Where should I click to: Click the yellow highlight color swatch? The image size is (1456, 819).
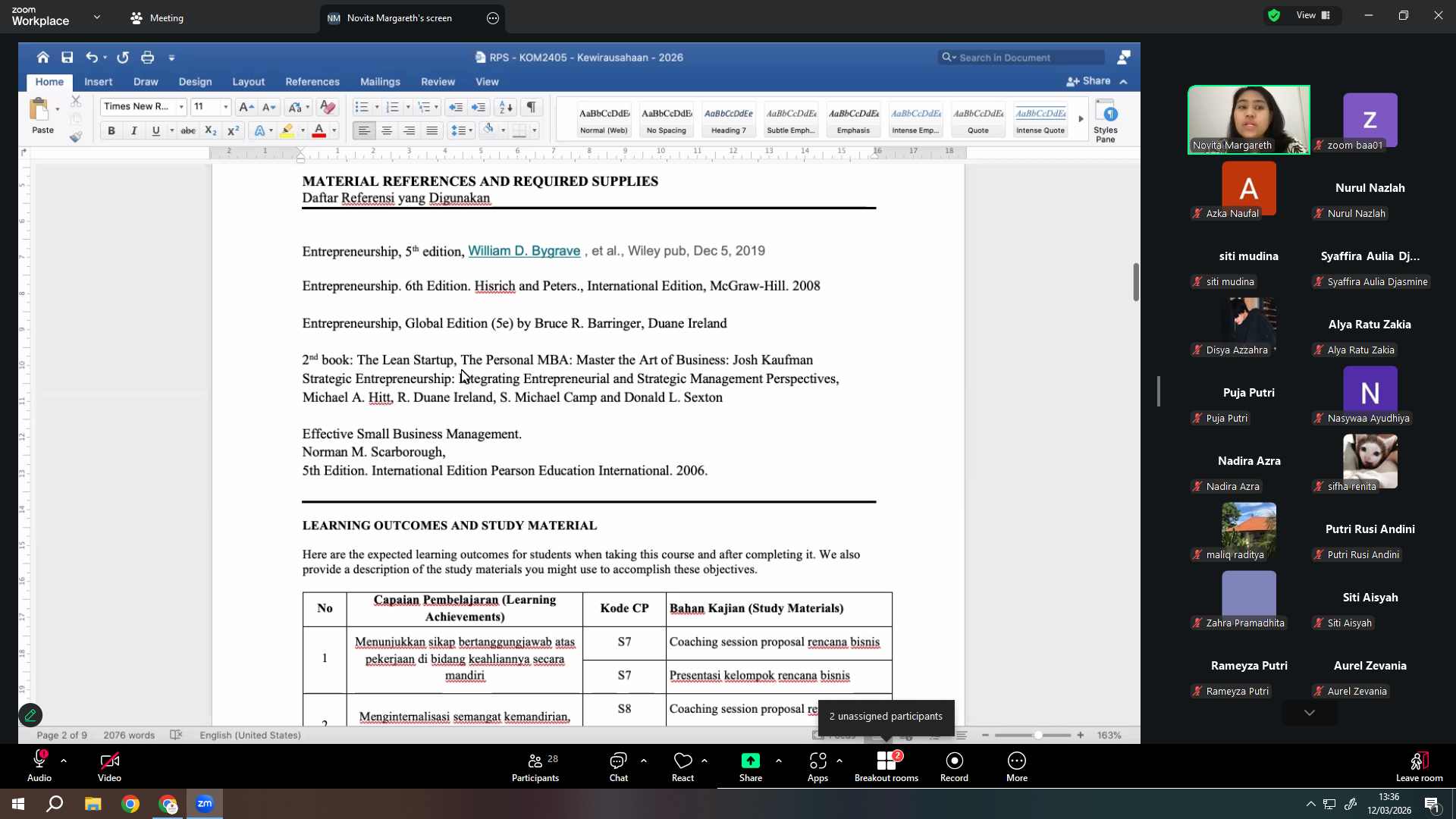click(x=287, y=130)
